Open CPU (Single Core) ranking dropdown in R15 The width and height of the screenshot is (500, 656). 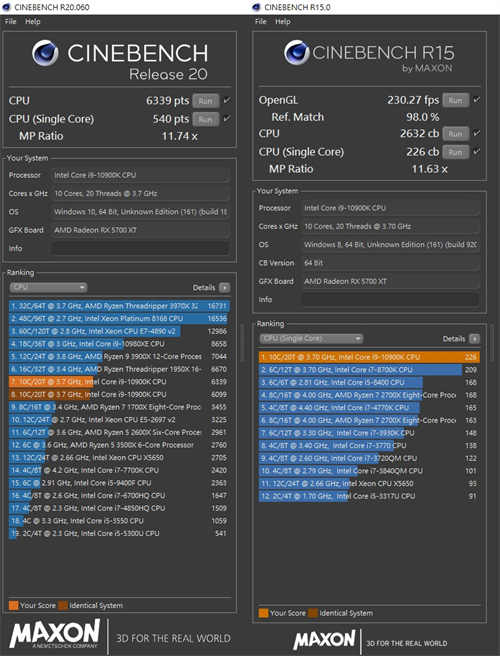pyautogui.click(x=311, y=338)
